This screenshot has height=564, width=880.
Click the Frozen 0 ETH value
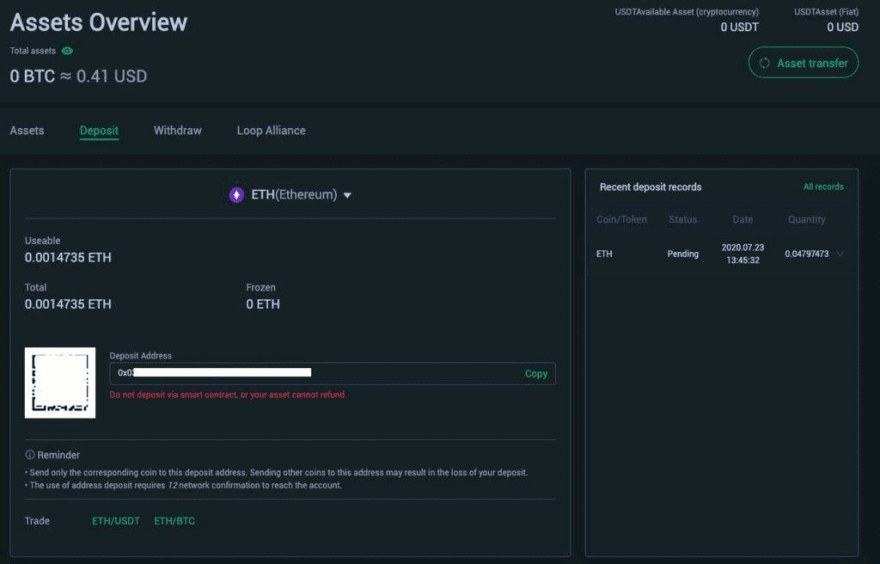[263, 304]
